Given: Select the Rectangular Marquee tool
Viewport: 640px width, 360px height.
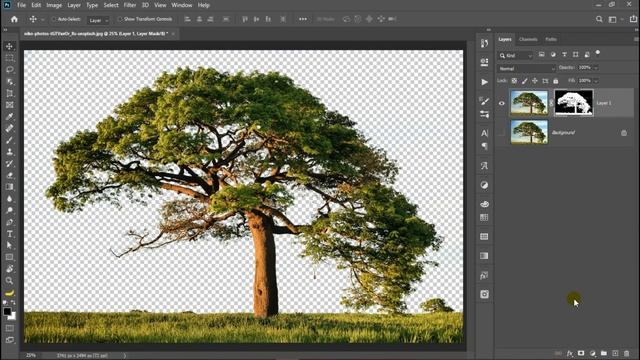Looking at the screenshot, I should click(9, 58).
